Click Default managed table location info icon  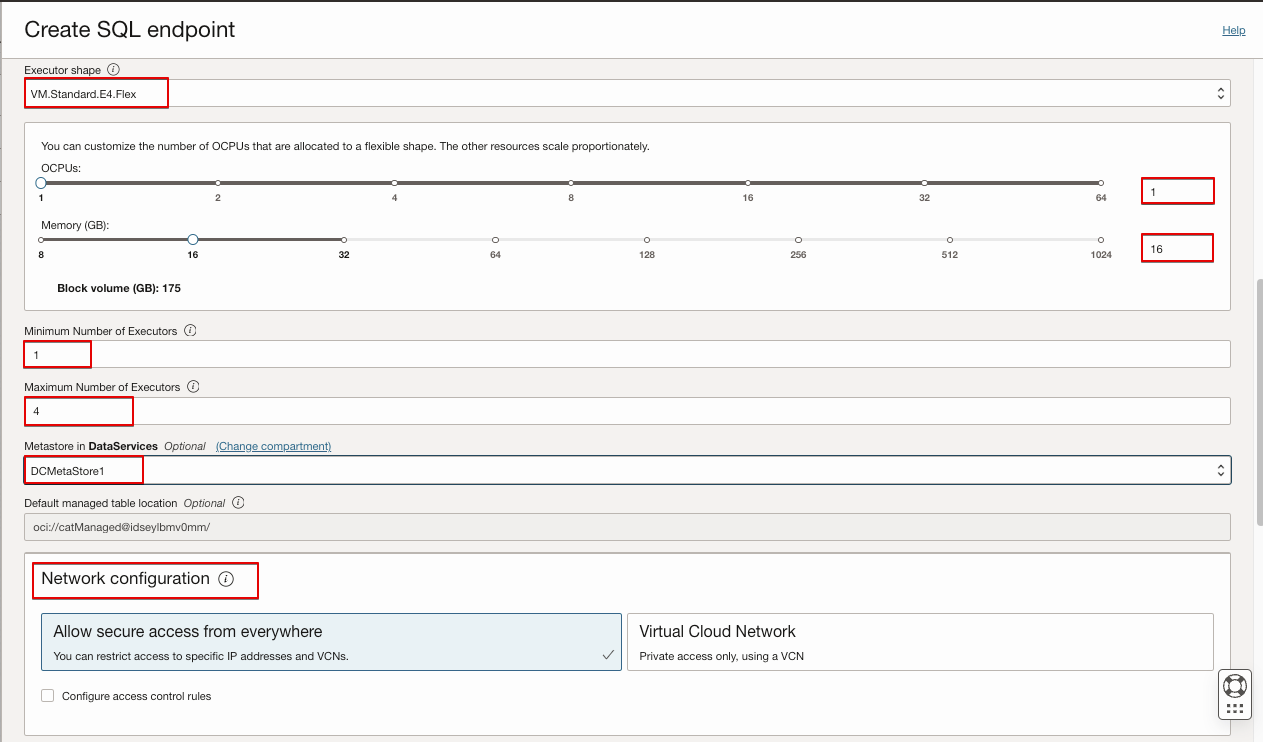coord(238,503)
